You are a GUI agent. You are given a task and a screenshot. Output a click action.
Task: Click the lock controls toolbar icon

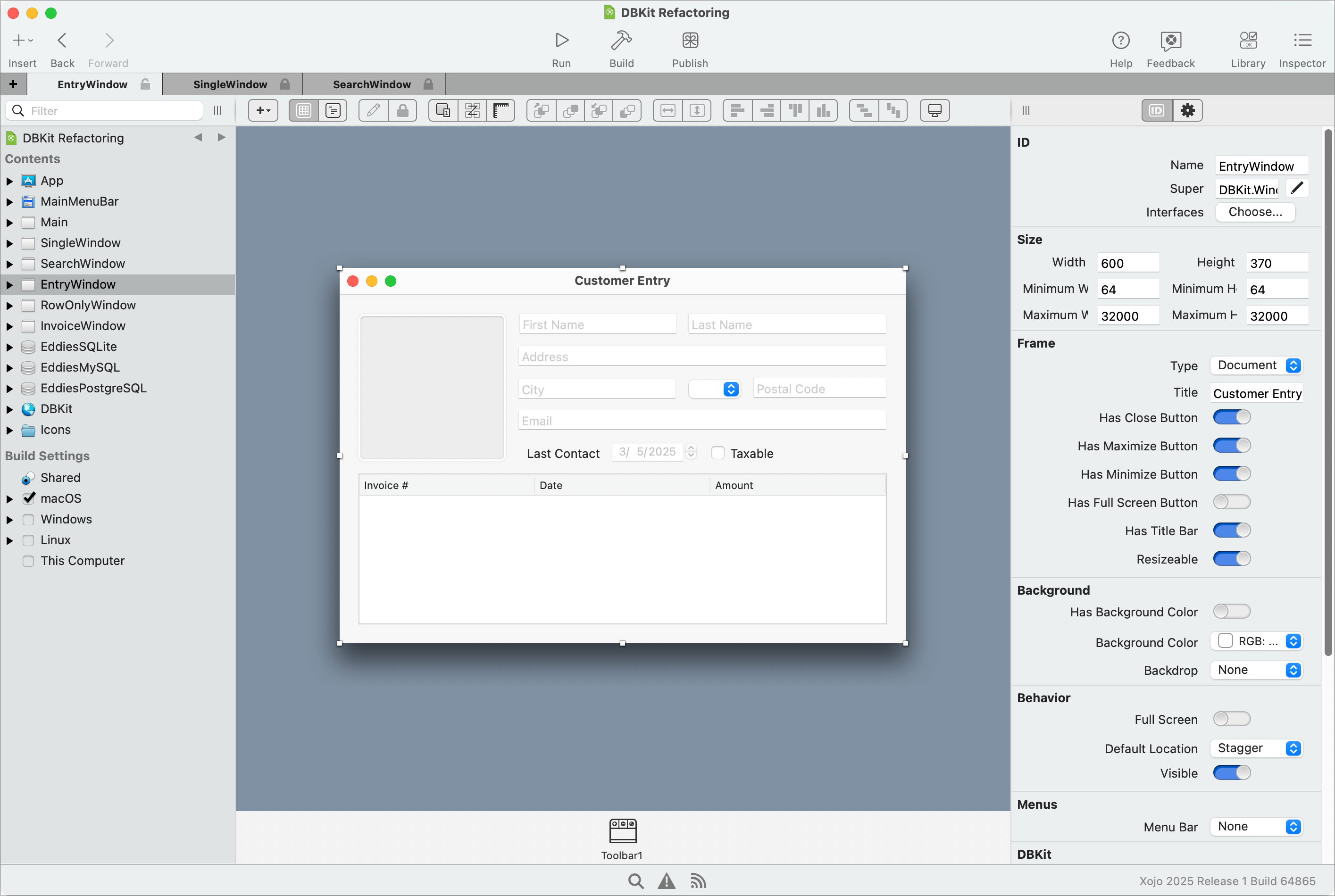click(402, 110)
